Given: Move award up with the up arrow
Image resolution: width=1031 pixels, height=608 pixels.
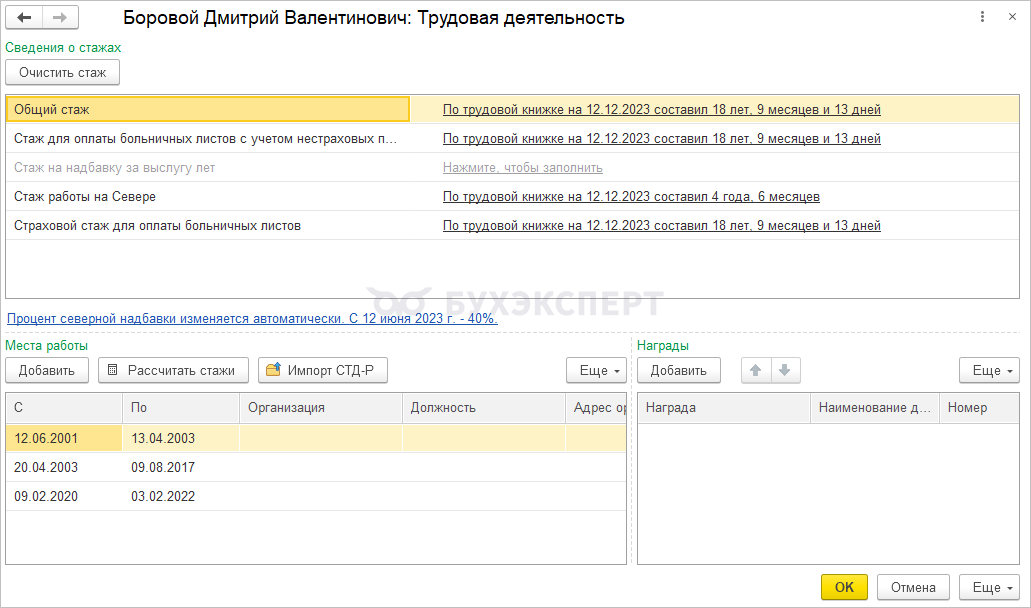Looking at the screenshot, I should (755, 371).
